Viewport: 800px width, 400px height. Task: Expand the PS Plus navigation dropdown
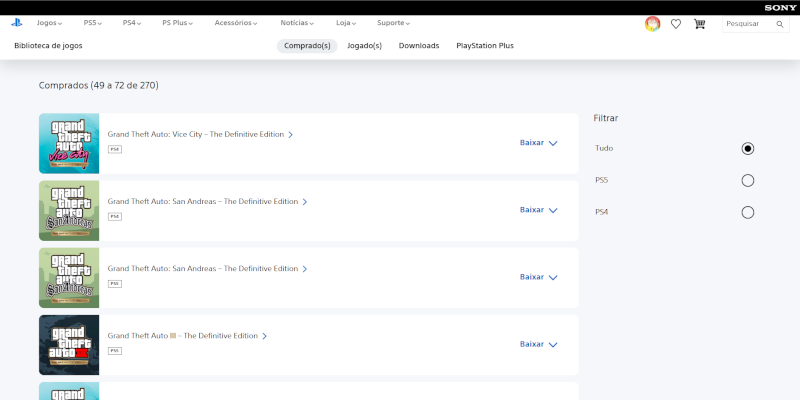(178, 23)
